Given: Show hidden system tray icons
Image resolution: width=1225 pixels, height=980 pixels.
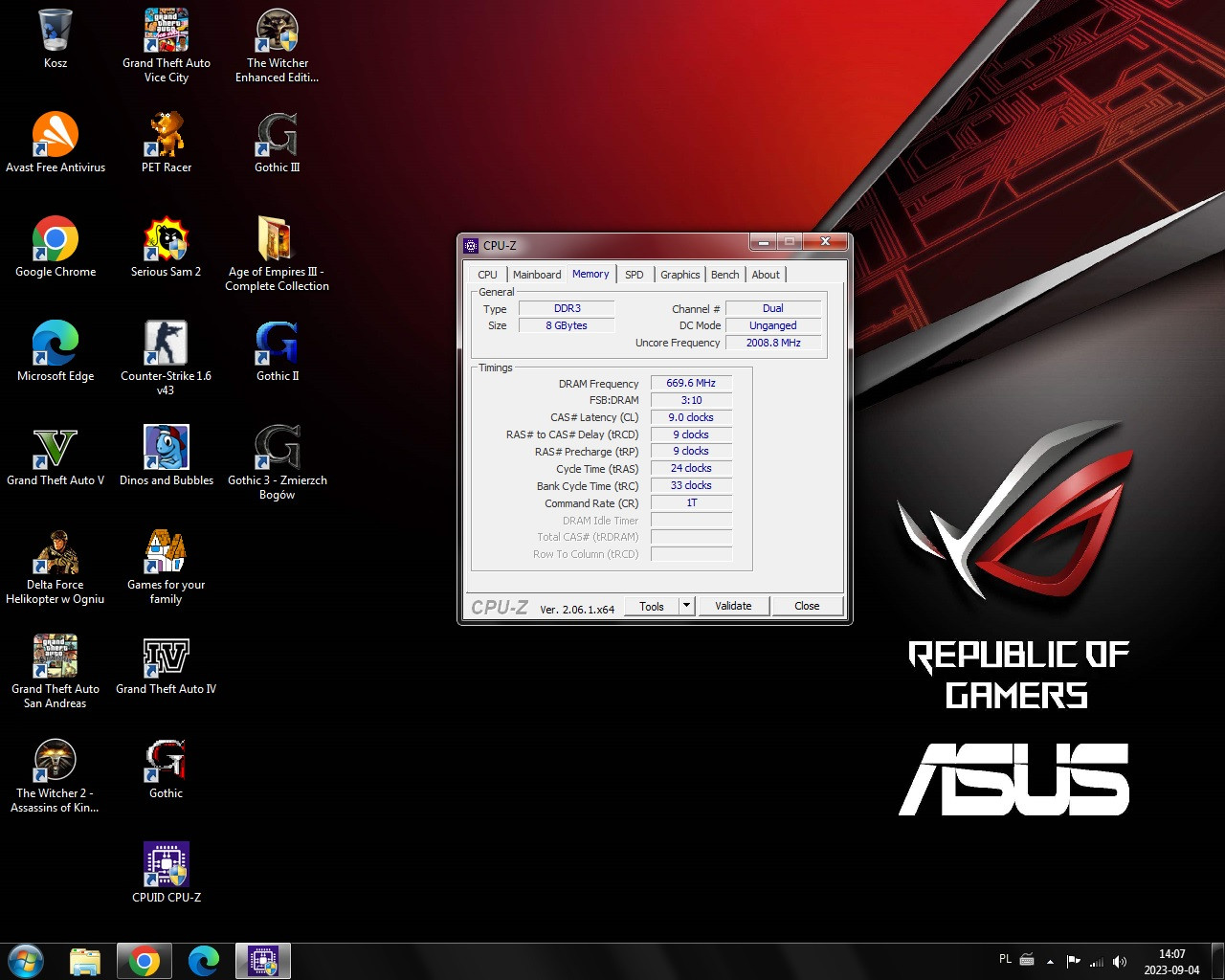Looking at the screenshot, I should [1050, 961].
